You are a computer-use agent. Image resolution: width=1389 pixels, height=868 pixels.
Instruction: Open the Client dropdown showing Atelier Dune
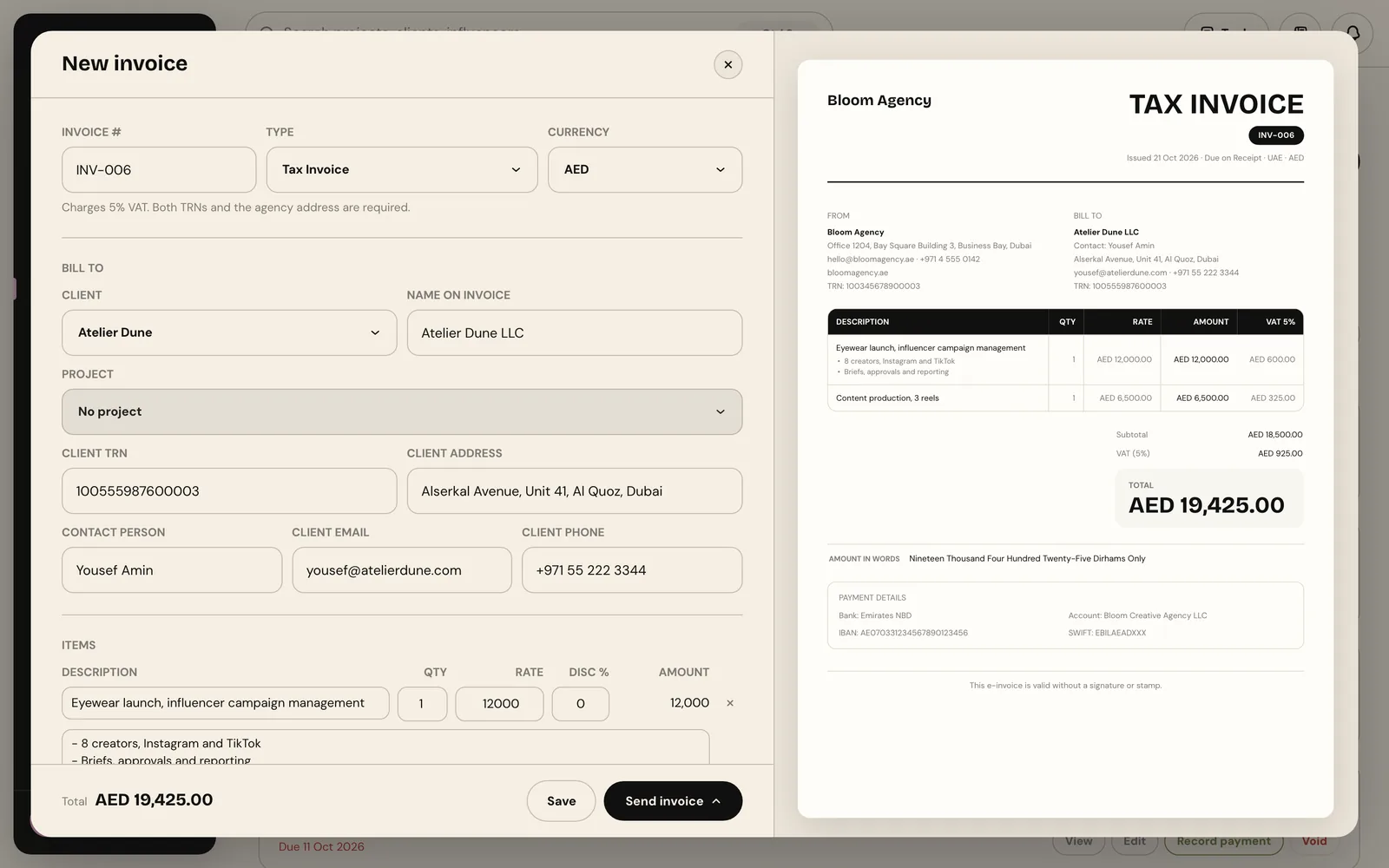pyautogui.click(x=229, y=332)
